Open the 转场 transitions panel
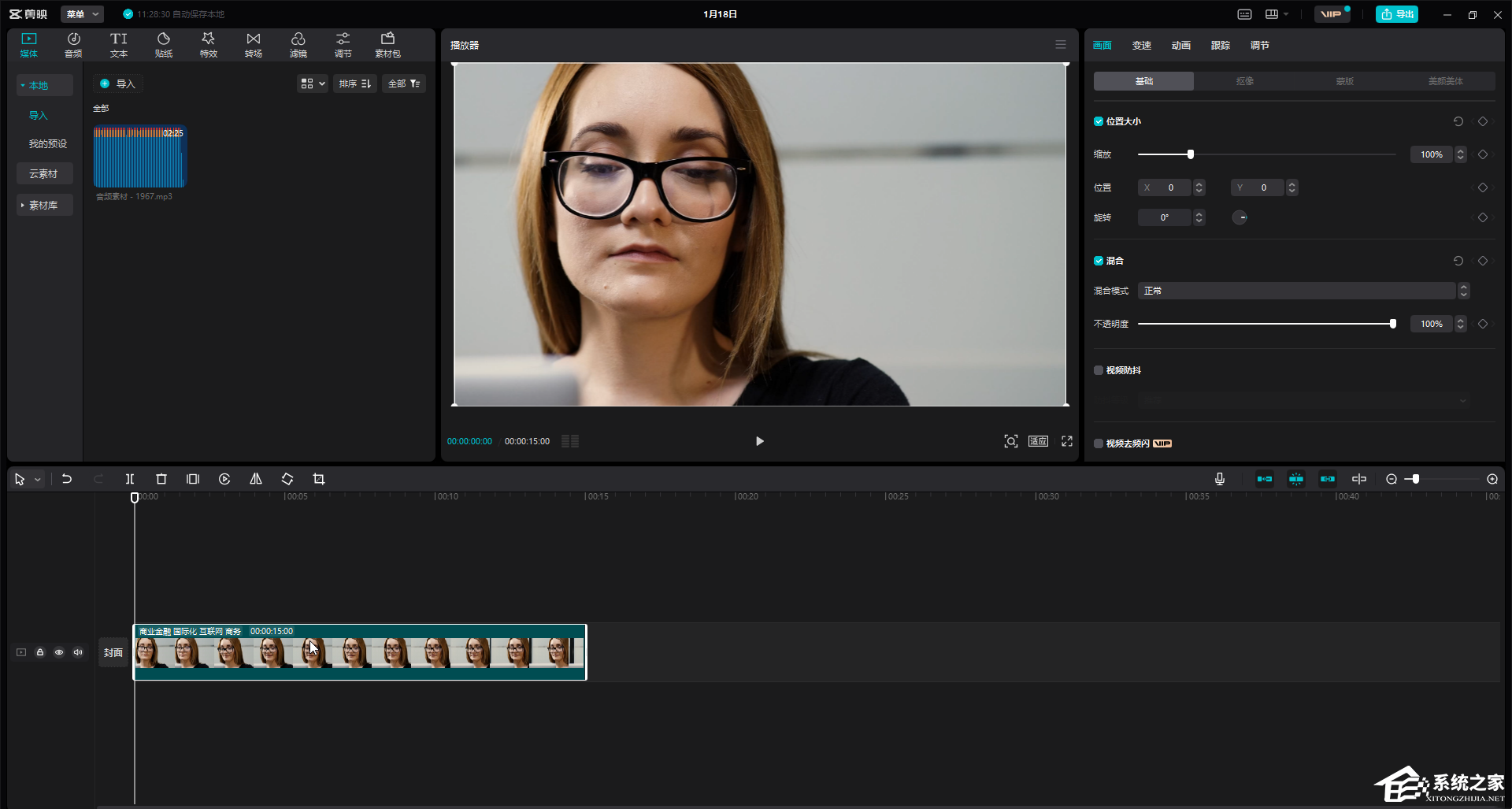Image resolution: width=1512 pixels, height=809 pixels. [253, 45]
